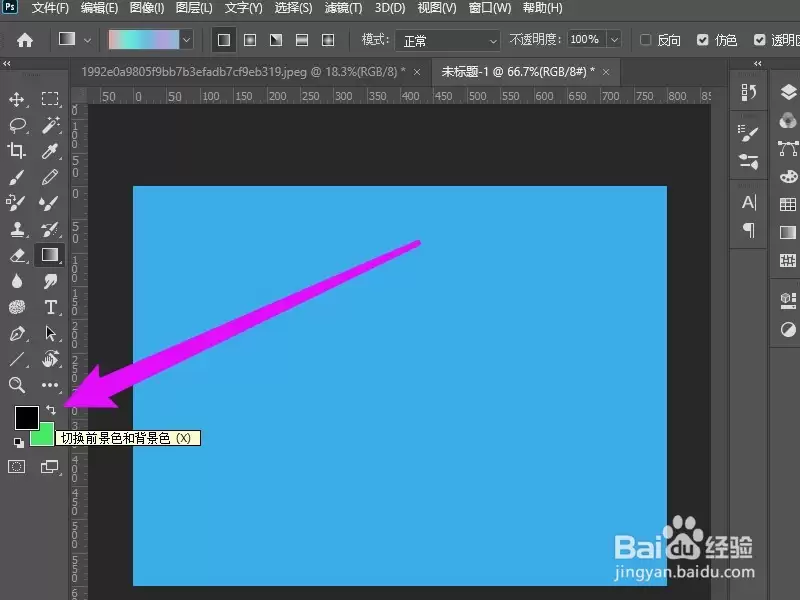
Task: Select the Magic Wand tool
Action: (50, 125)
